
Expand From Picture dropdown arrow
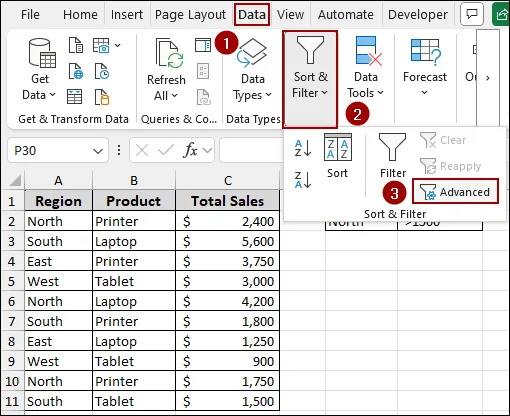(x=117, y=45)
